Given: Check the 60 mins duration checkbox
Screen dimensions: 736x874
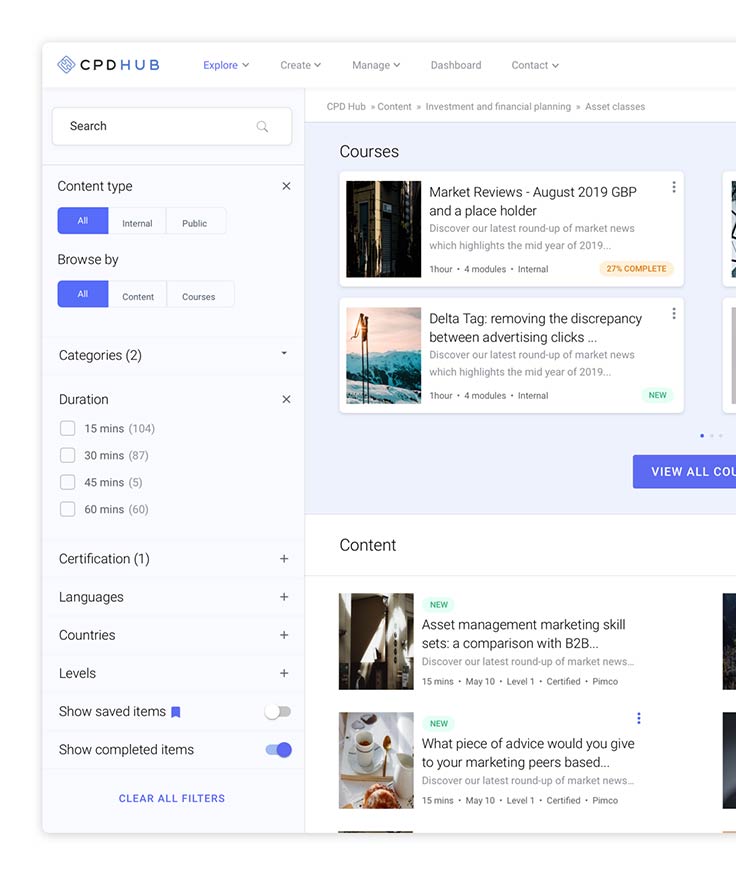Looking at the screenshot, I should [x=67, y=509].
